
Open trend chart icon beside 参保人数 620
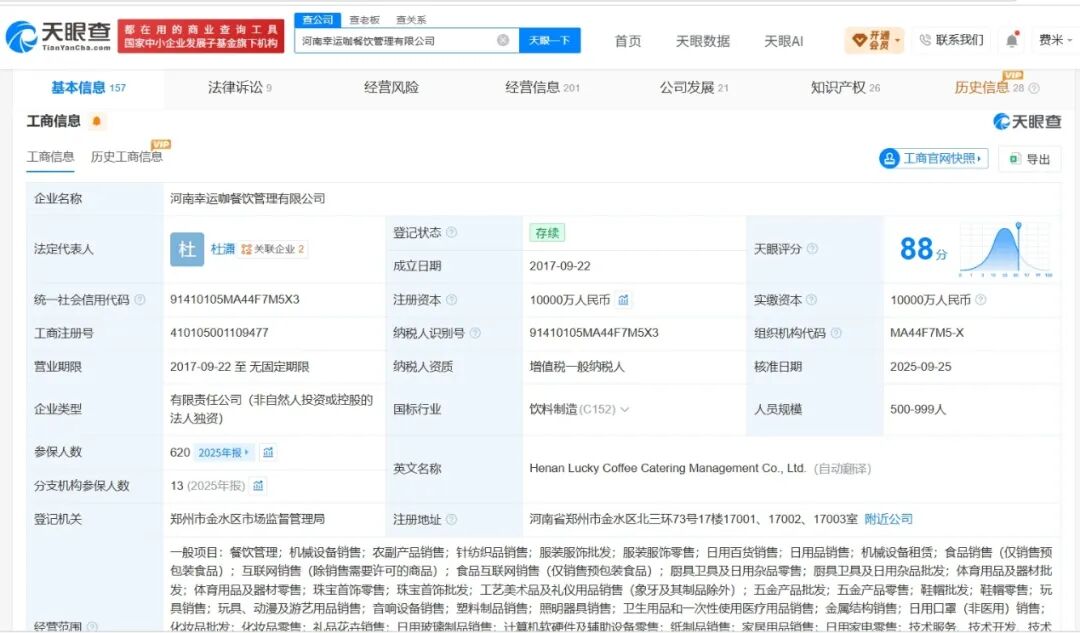click(268, 453)
